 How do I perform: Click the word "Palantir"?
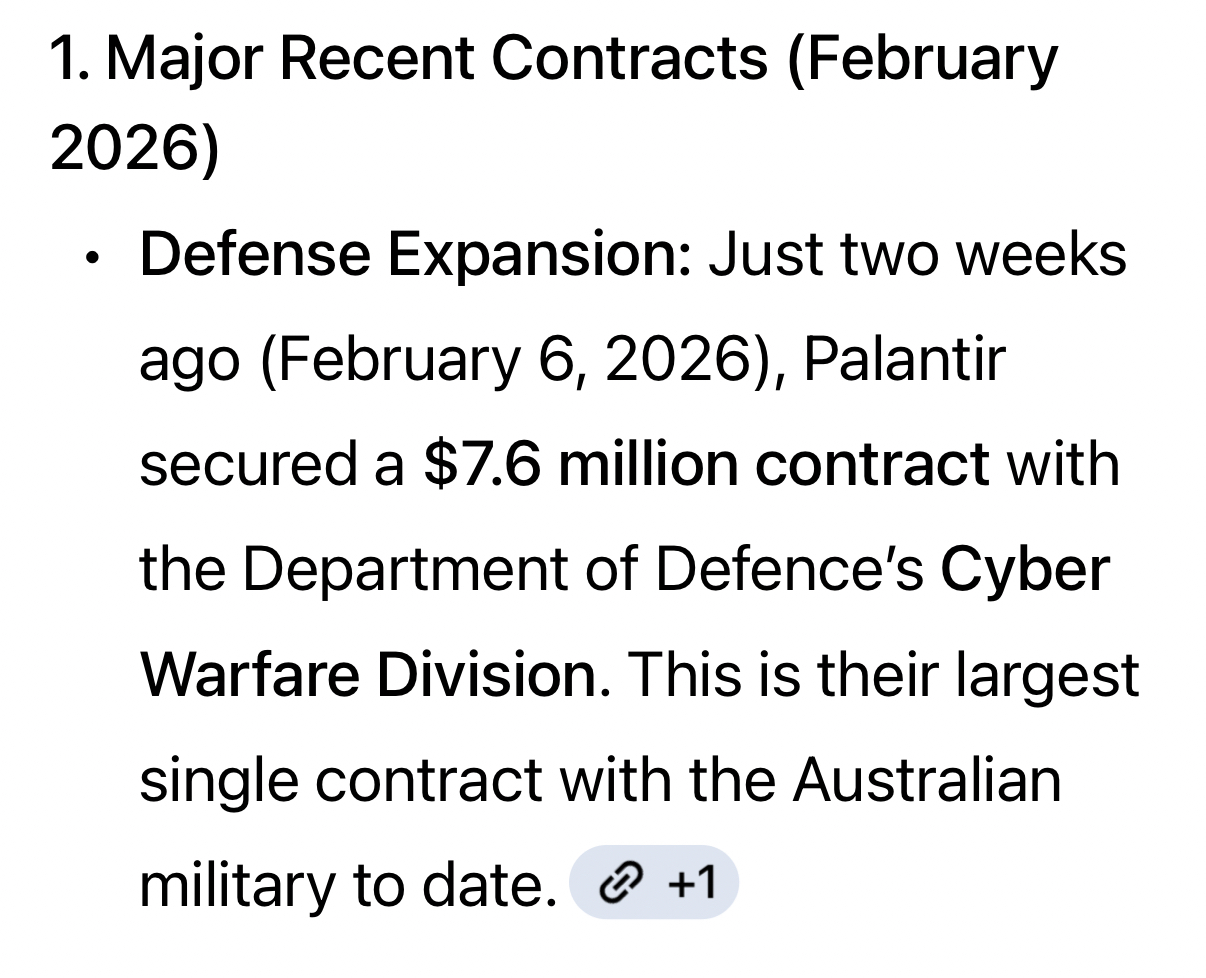(x=903, y=360)
